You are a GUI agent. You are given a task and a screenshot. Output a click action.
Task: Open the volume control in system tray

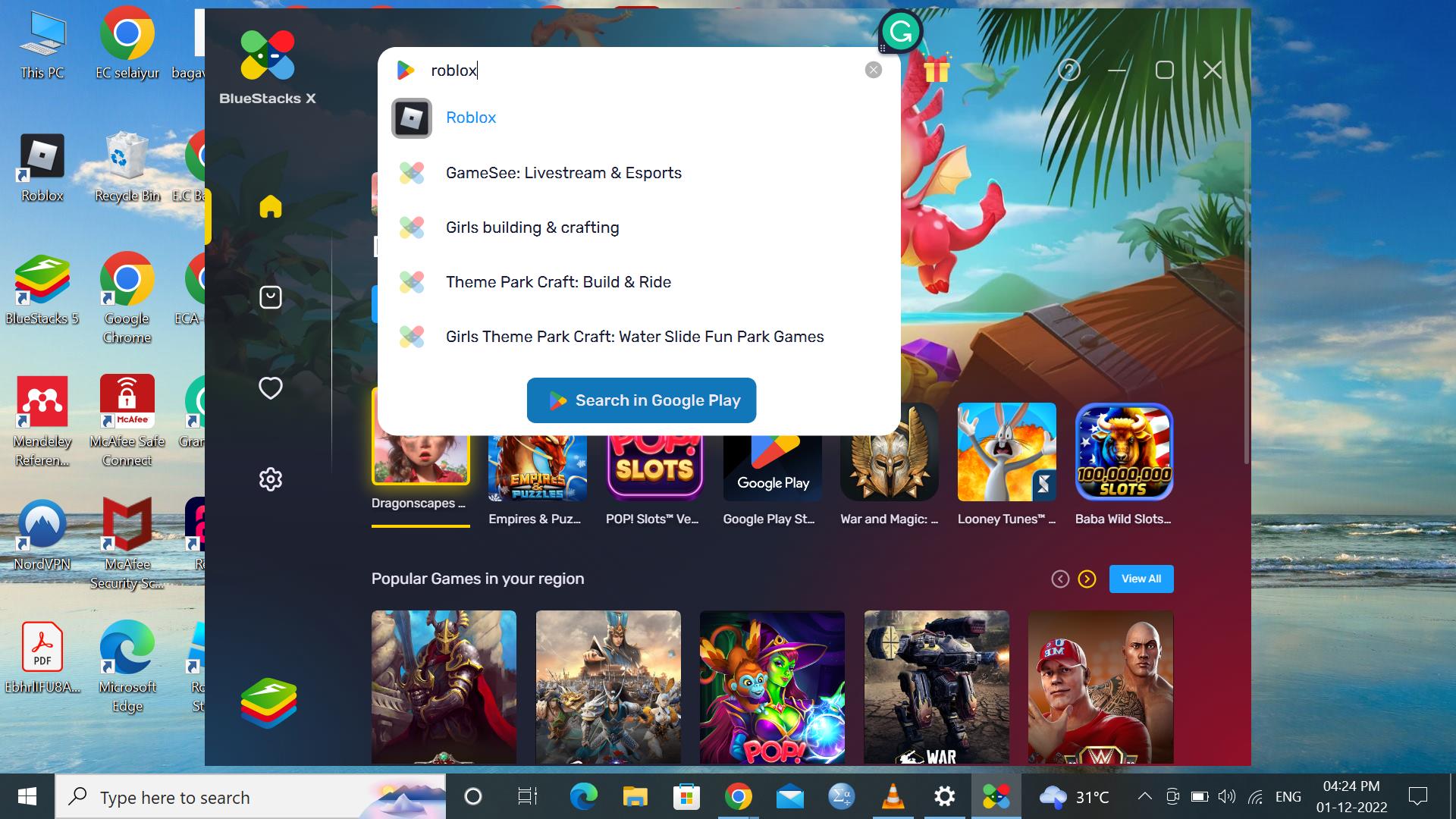pos(1226,796)
